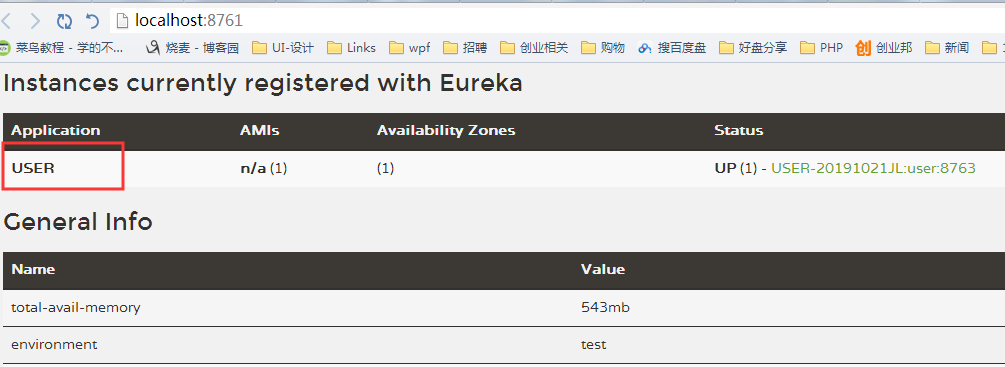
Task: Click the USER application cell
Action: (33, 168)
